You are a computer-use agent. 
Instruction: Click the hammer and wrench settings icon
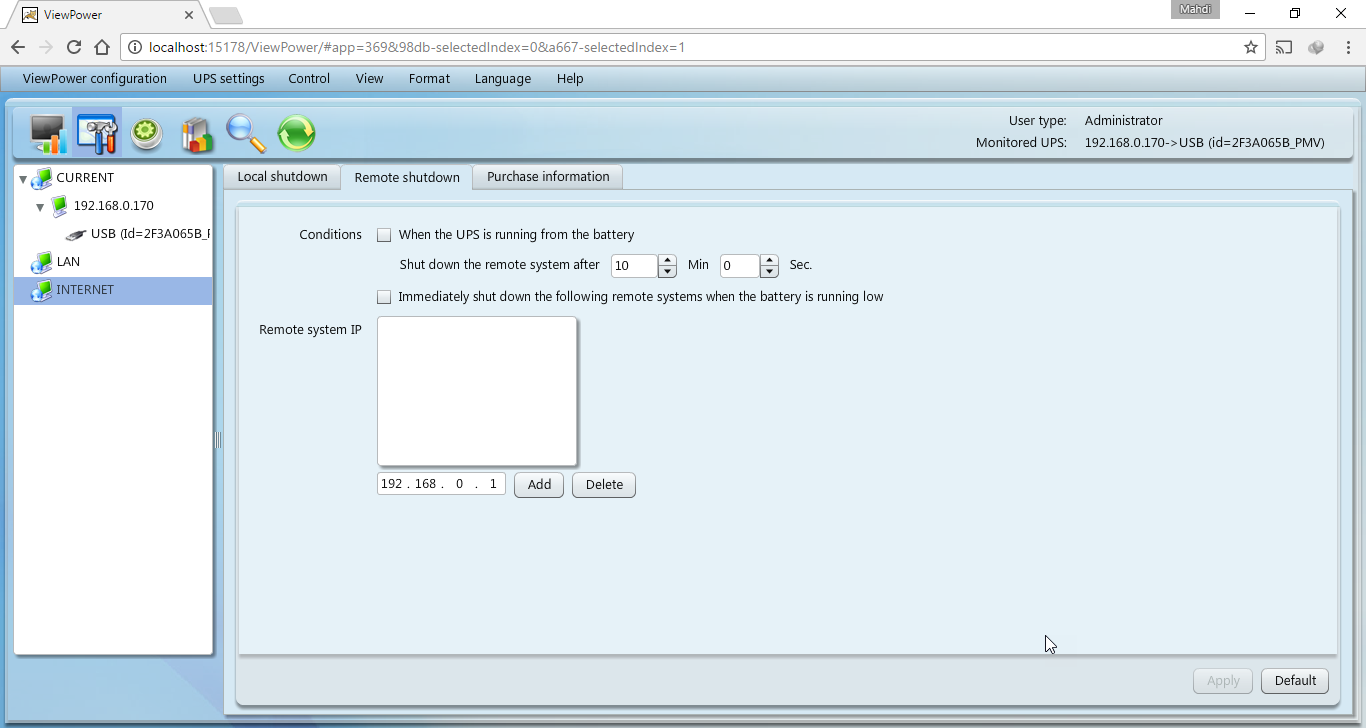[x=97, y=133]
